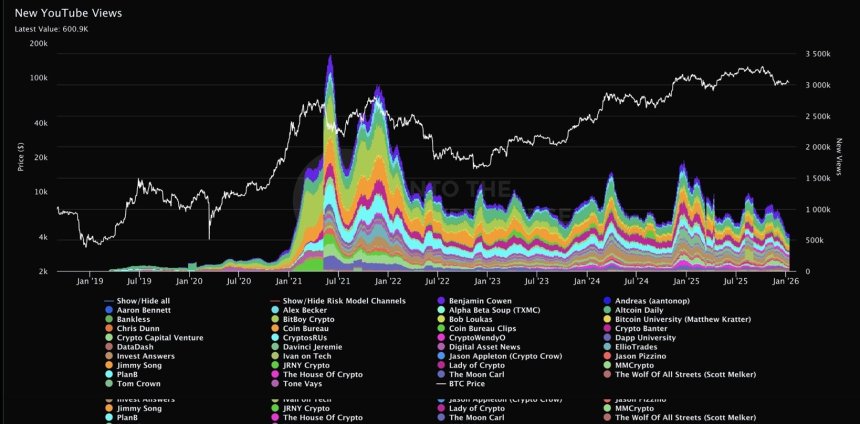Toggle Bitcoin University (Matthew Kratter) entry
860x424 pixels.
[x=676, y=319]
